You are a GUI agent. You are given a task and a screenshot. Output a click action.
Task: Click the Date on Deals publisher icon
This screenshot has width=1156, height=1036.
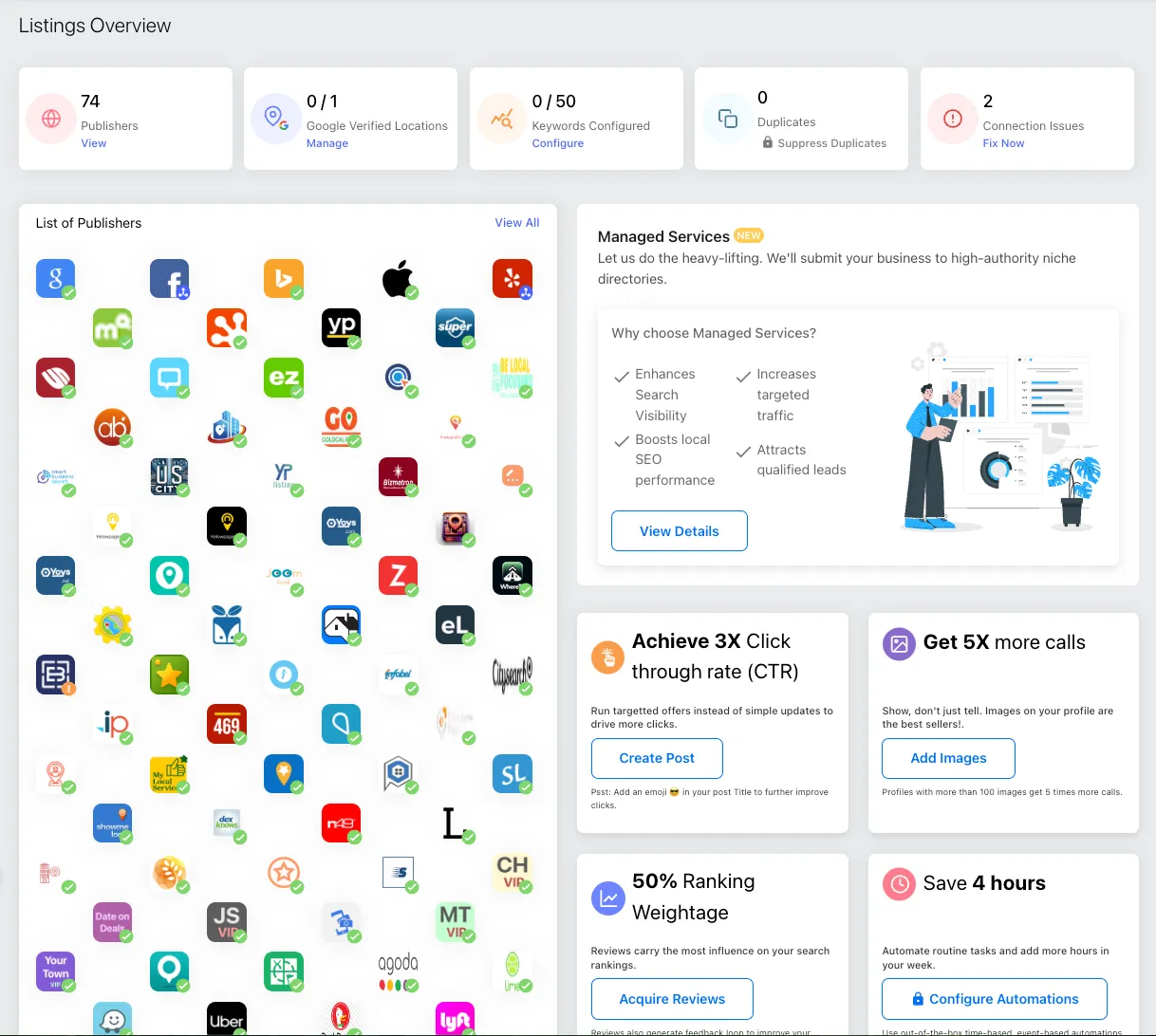click(112, 921)
